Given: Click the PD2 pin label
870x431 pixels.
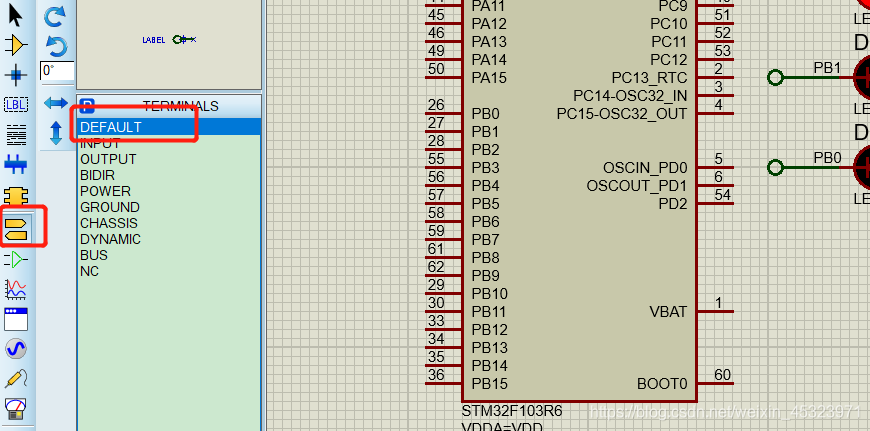Looking at the screenshot, I should (673, 204).
